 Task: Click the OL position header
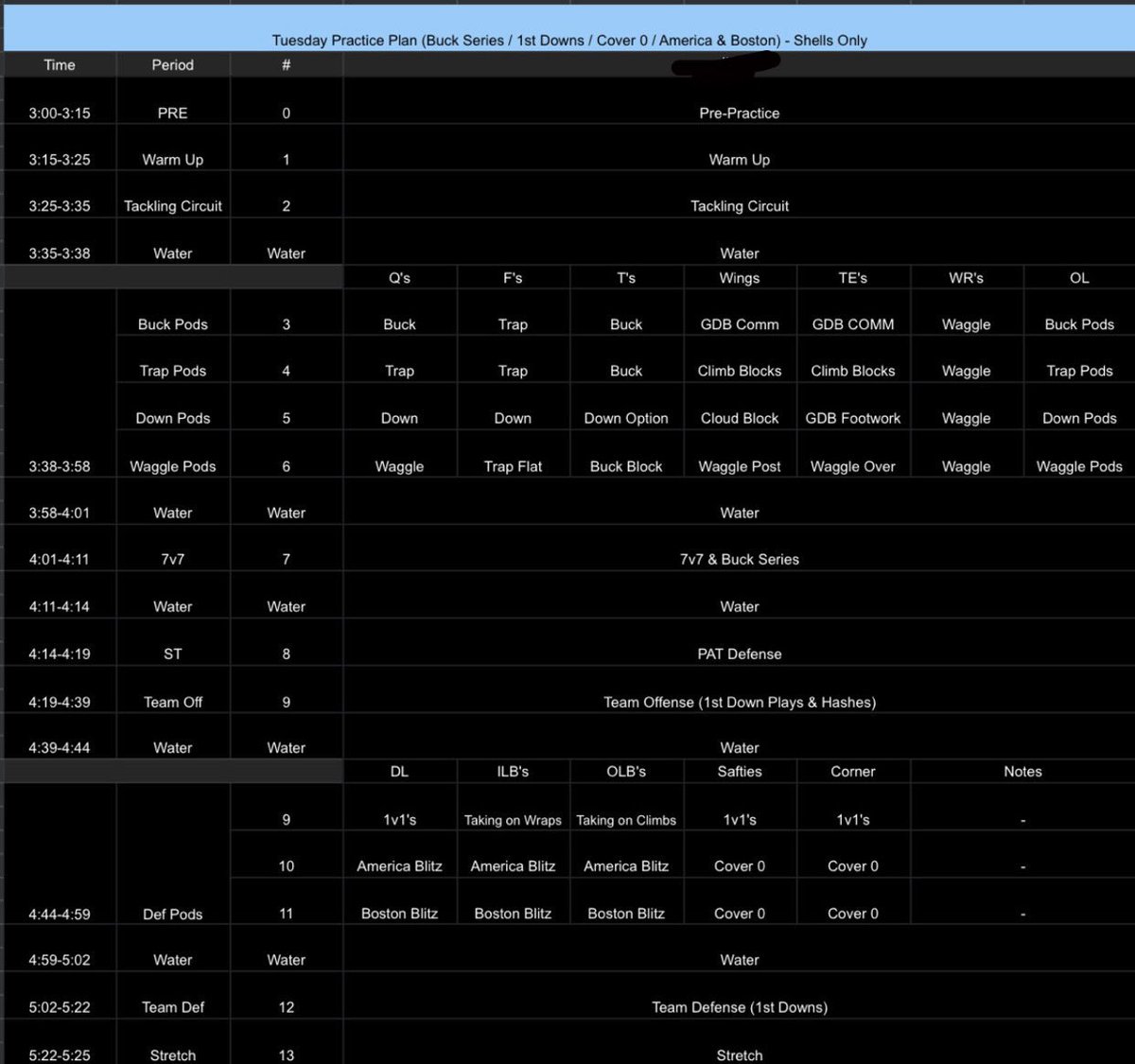[x=1079, y=277]
